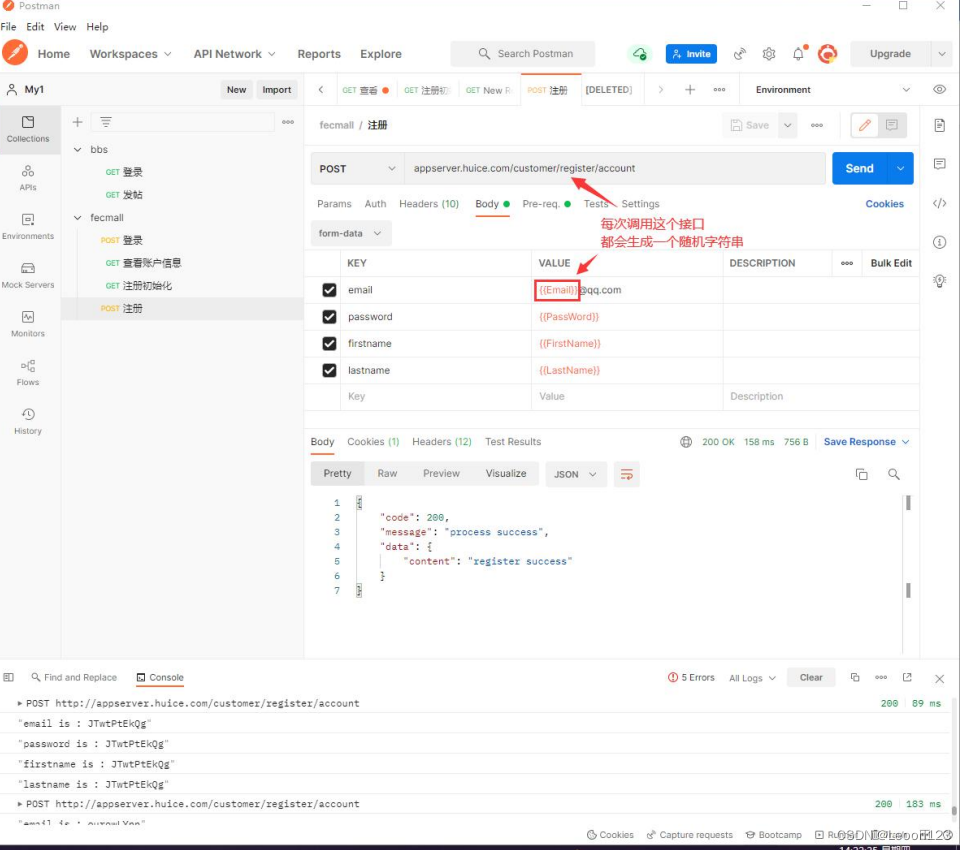This screenshot has width=966, height=850.
Task: Open the user avatar menu
Action: [827, 54]
